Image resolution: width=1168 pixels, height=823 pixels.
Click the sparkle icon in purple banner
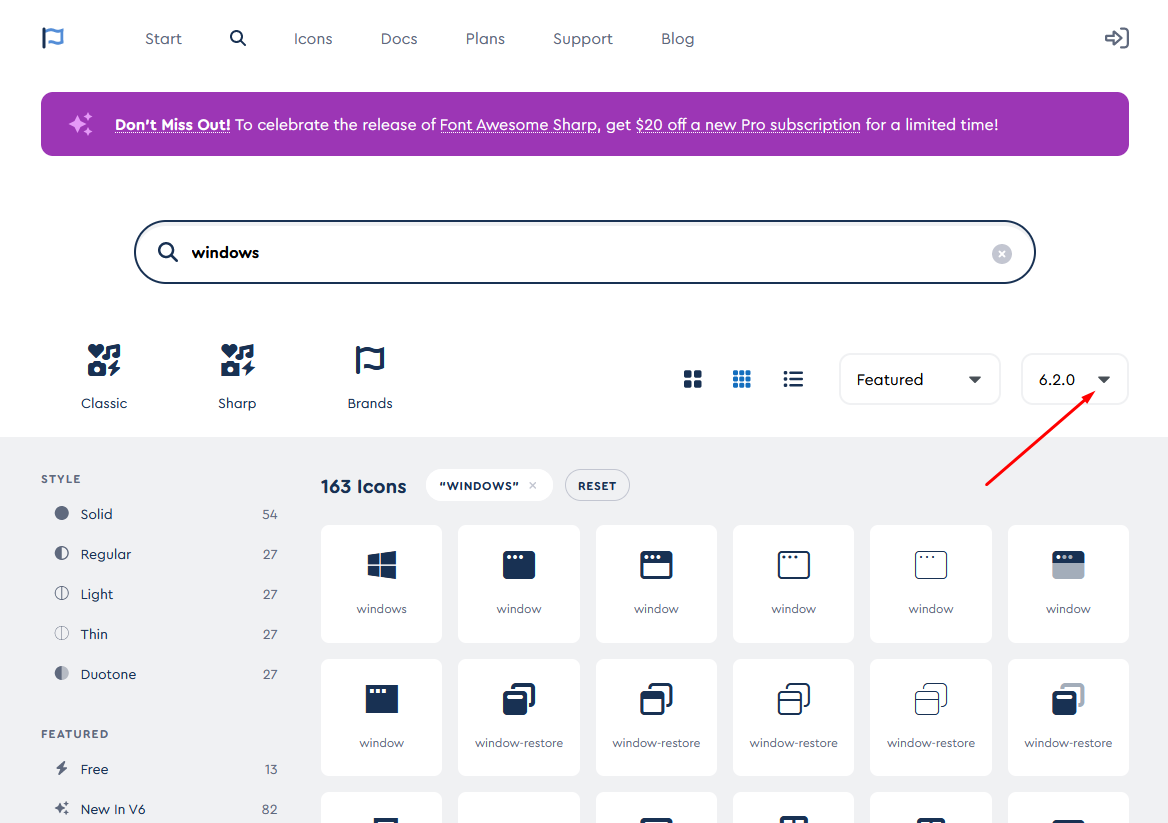pos(81,124)
